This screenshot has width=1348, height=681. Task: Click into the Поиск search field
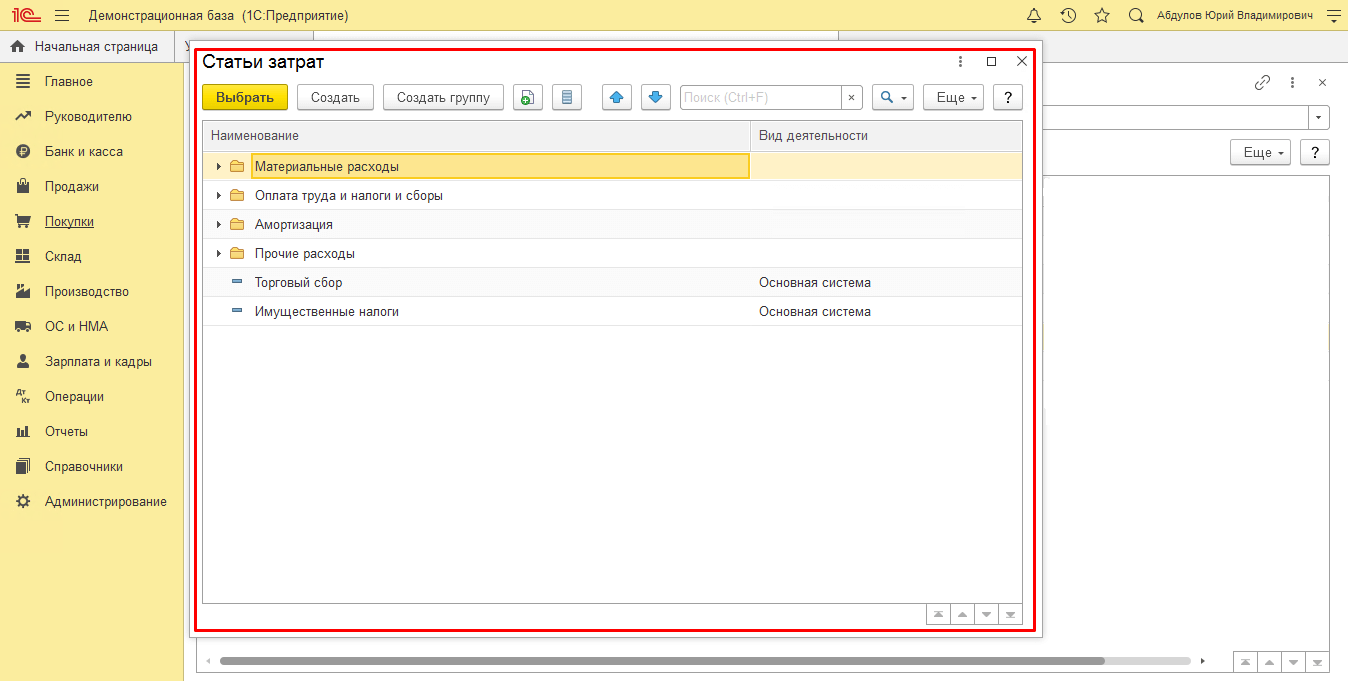760,97
